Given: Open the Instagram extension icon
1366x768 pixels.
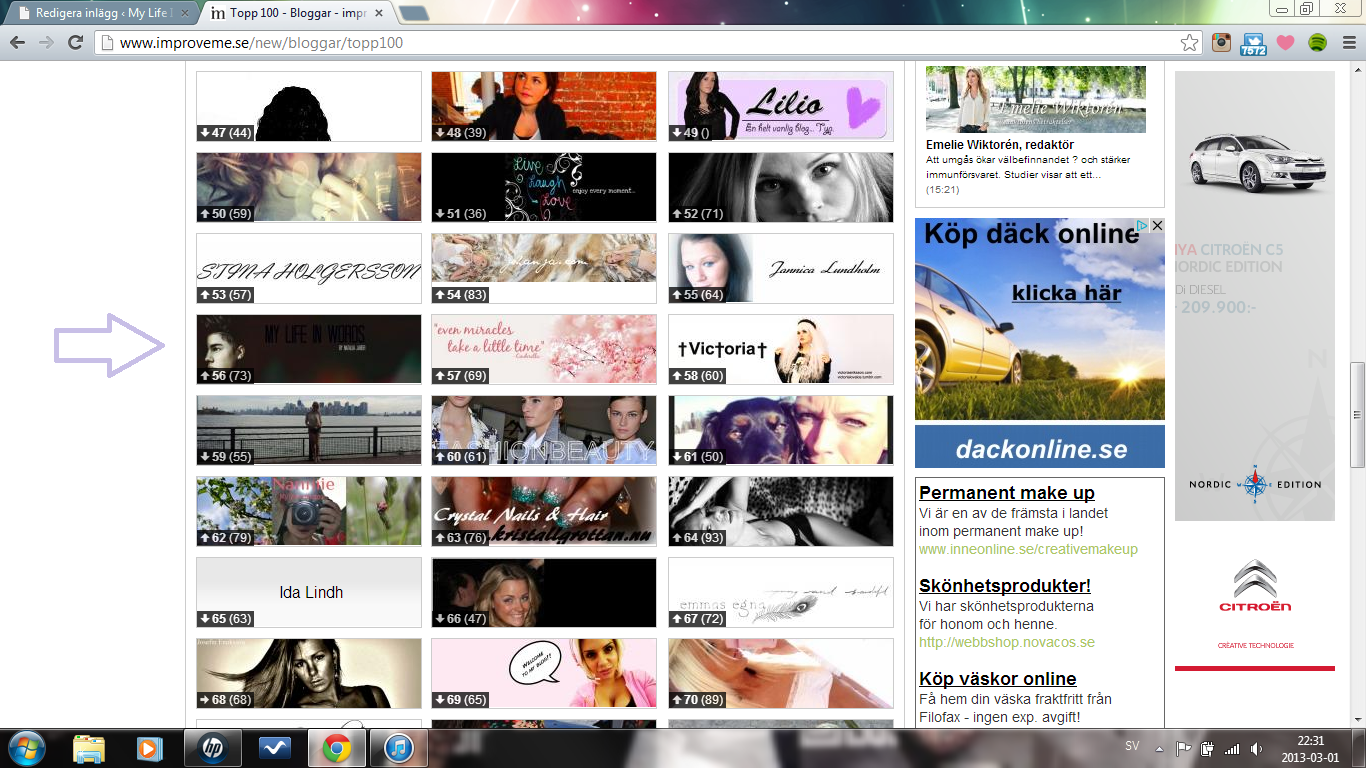Looking at the screenshot, I should click(x=1221, y=43).
